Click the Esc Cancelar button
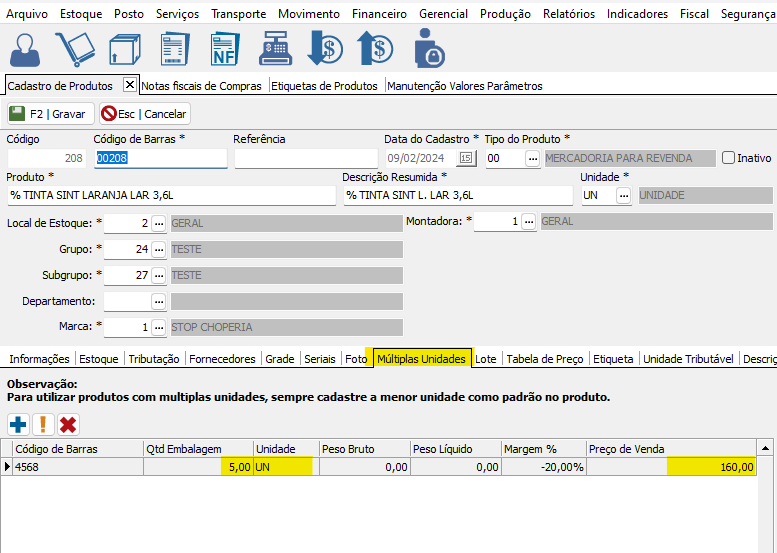 coord(144,114)
